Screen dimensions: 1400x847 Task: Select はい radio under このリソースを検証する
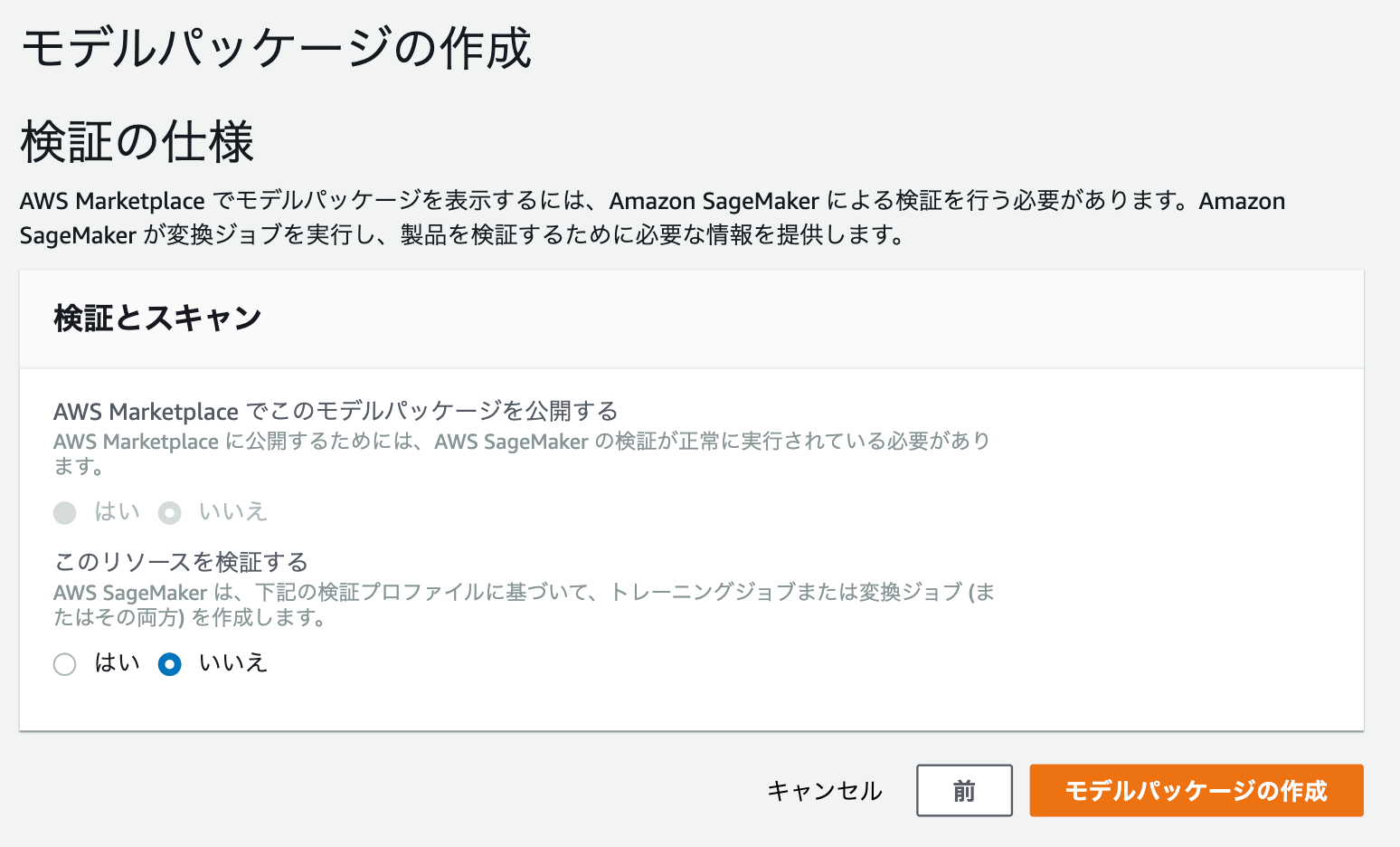click(x=65, y=664)
